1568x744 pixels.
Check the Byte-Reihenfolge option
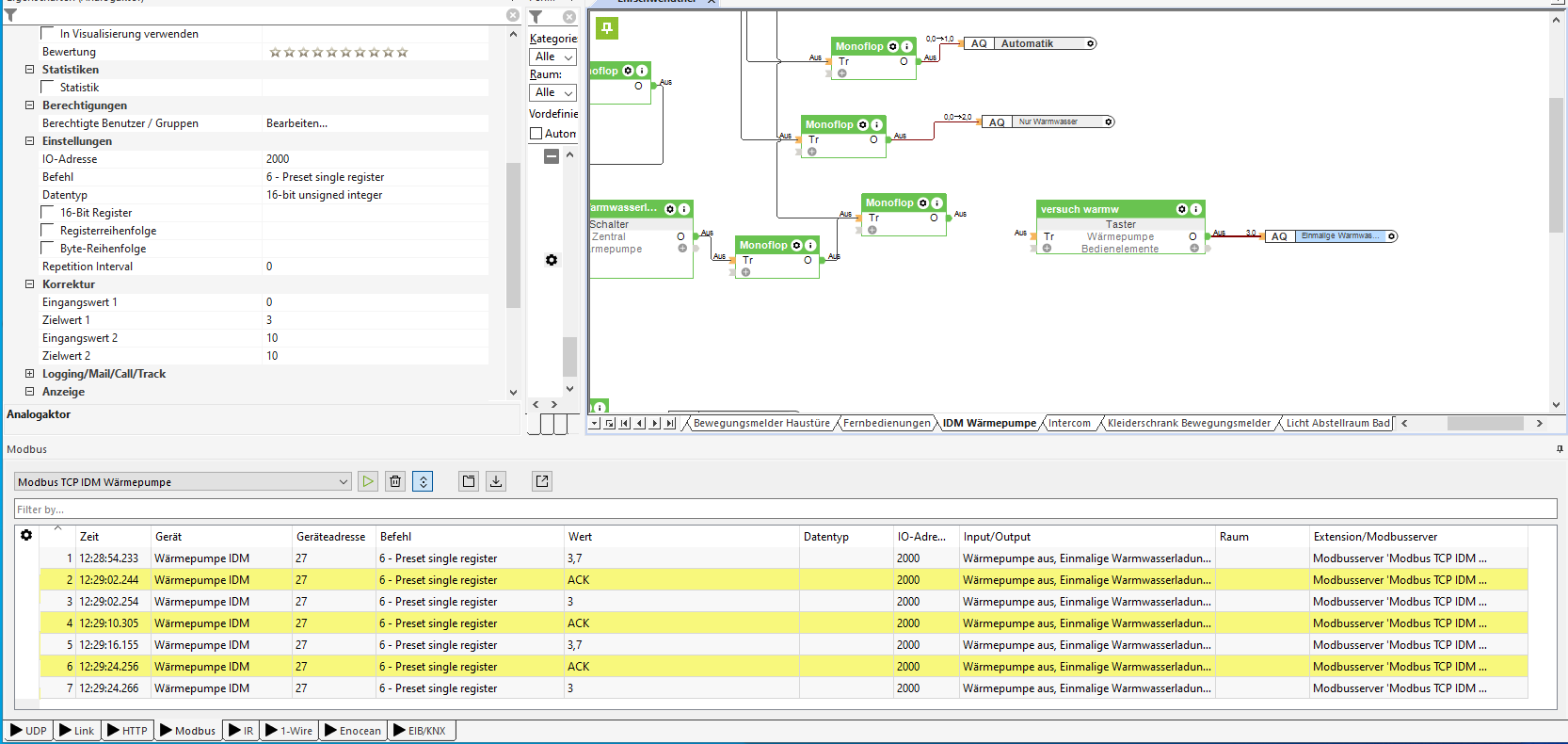(48, 249)
